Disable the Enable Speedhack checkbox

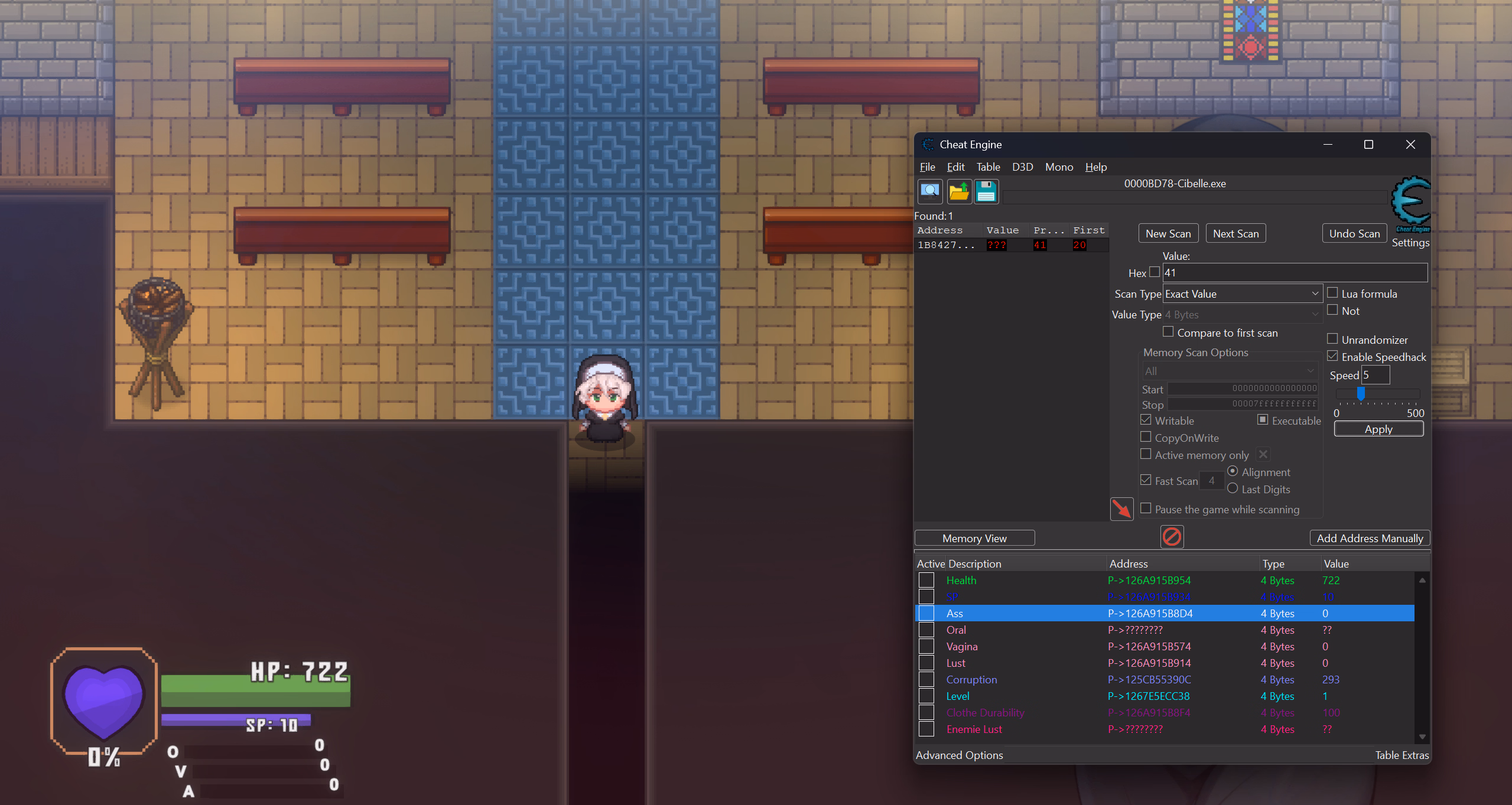[1332, 356]
